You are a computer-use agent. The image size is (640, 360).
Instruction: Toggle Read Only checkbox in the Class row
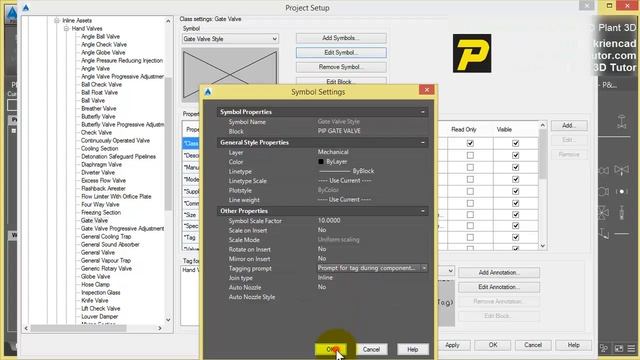coord(470,143)
